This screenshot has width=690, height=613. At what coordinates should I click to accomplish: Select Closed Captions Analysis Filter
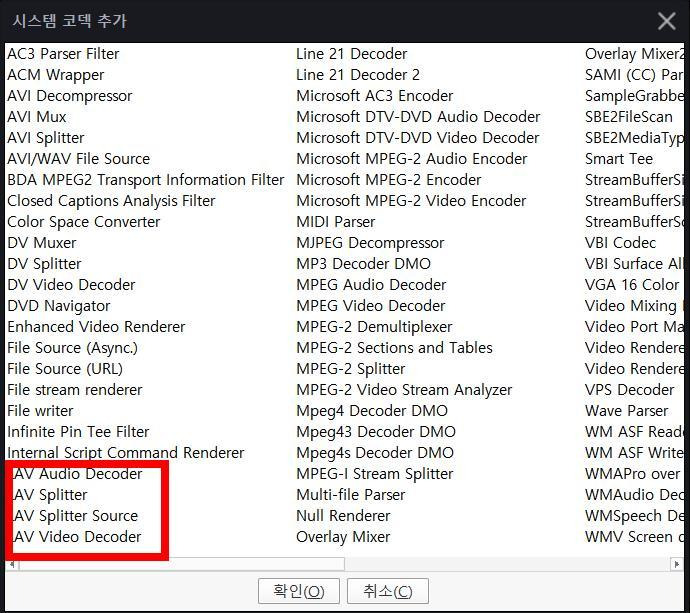pyautogui.click(x=111, y=201)
